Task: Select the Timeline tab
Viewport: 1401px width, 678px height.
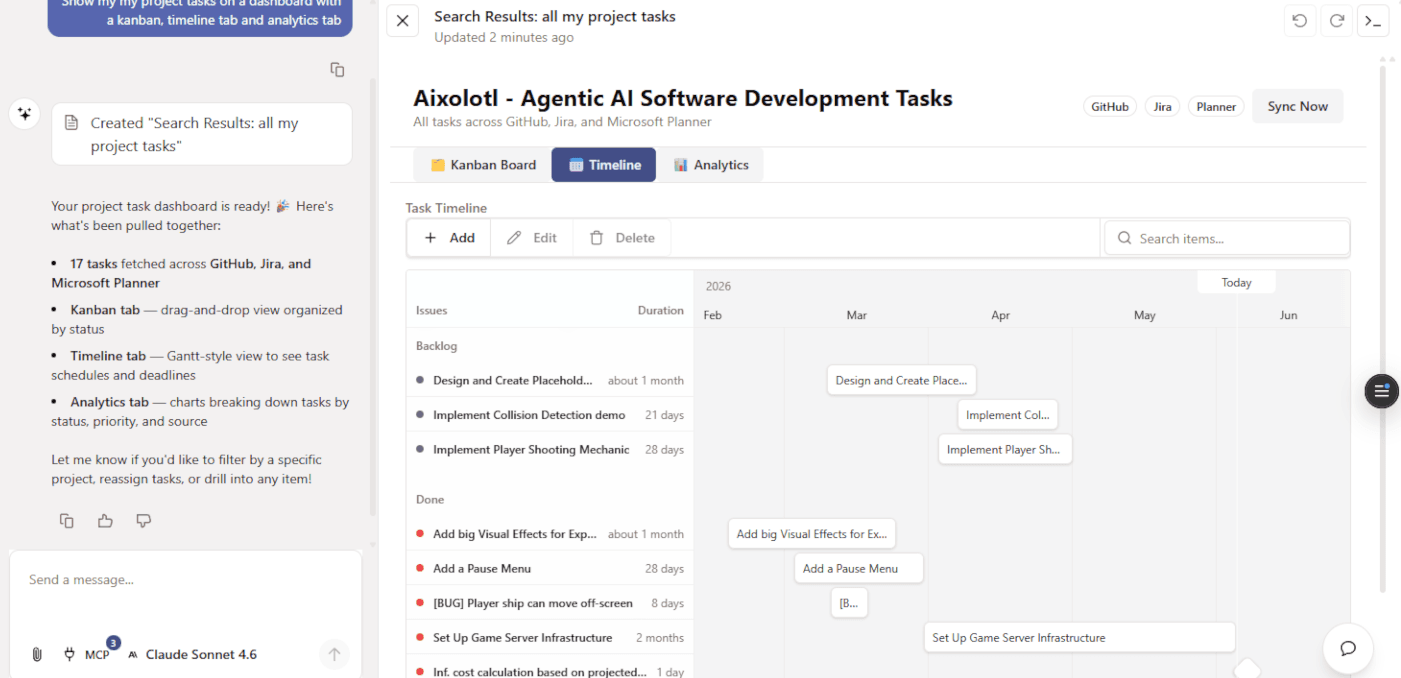Action: (x=604, y=165)
